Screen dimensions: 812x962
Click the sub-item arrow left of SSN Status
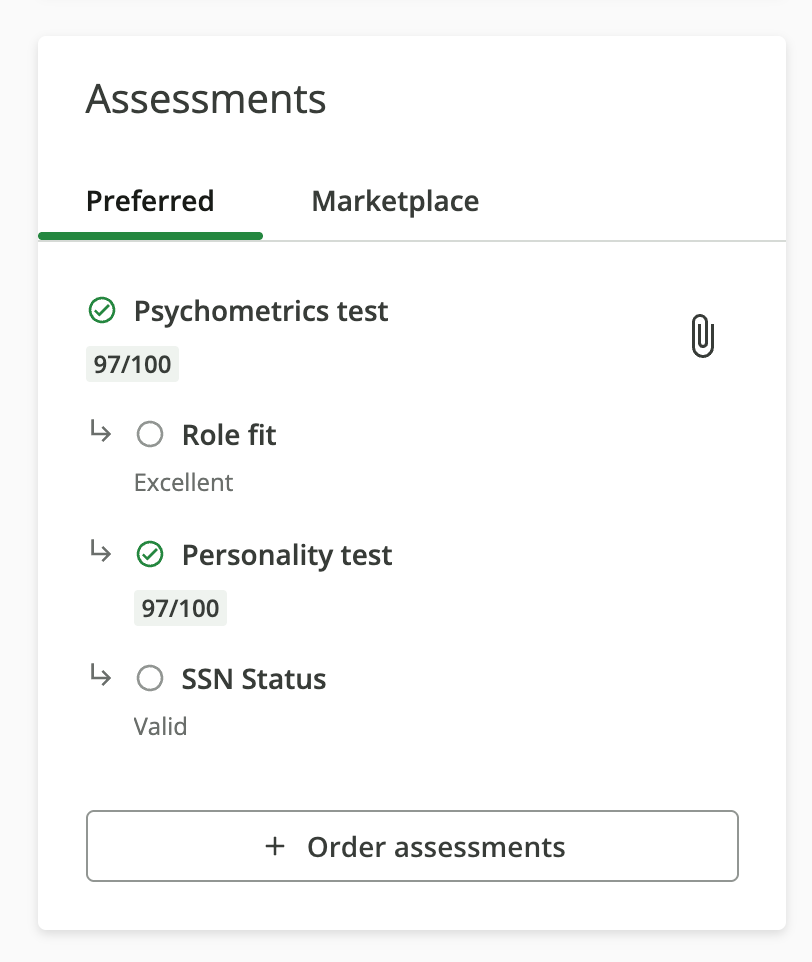[100, 676]
